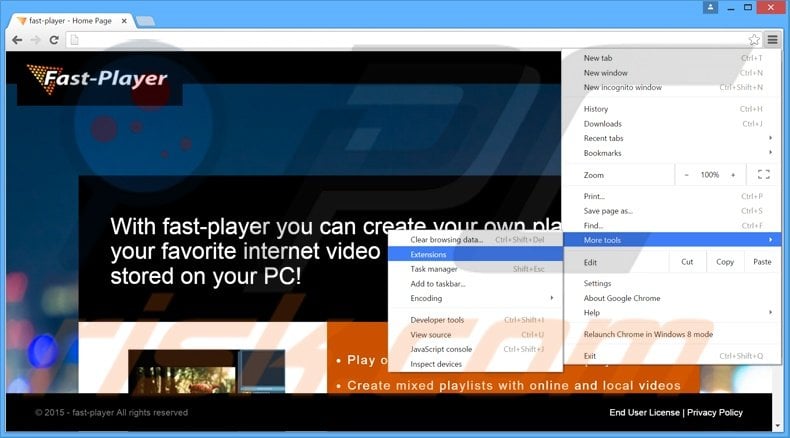Open the Chrome hamburger menu icon

(772, 39)
